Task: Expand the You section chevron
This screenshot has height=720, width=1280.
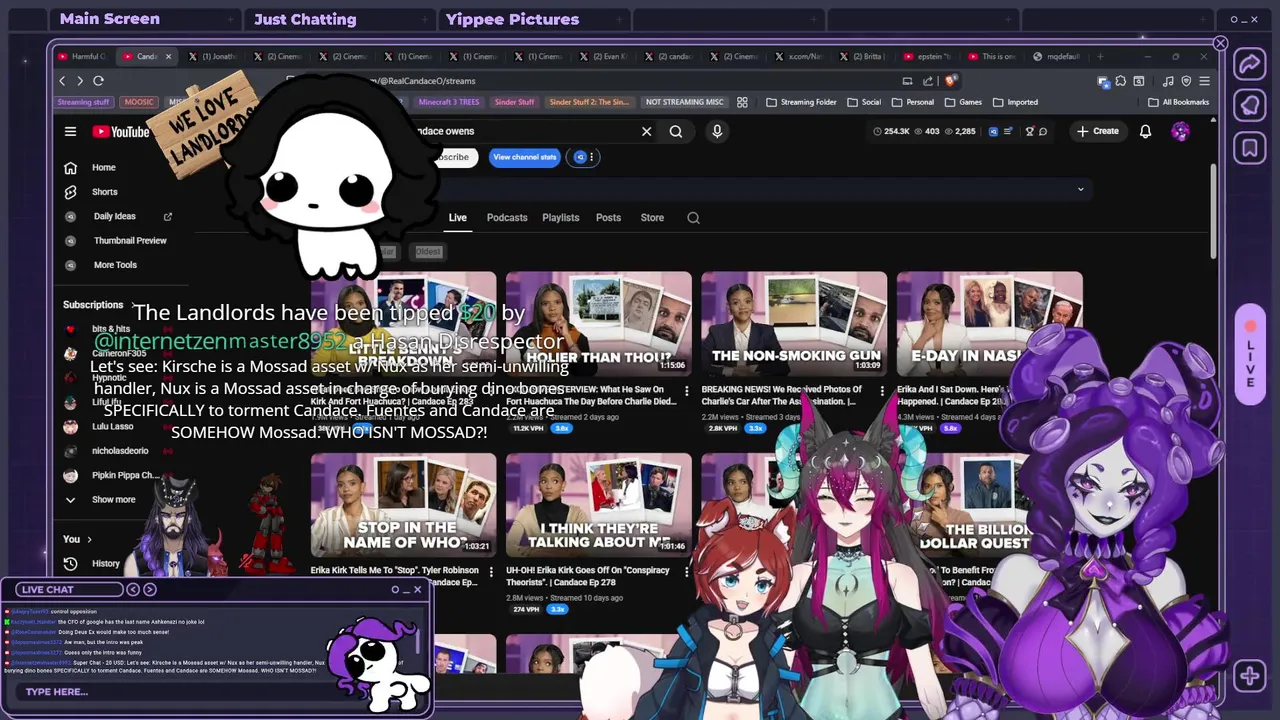Action: coord(89,540)
